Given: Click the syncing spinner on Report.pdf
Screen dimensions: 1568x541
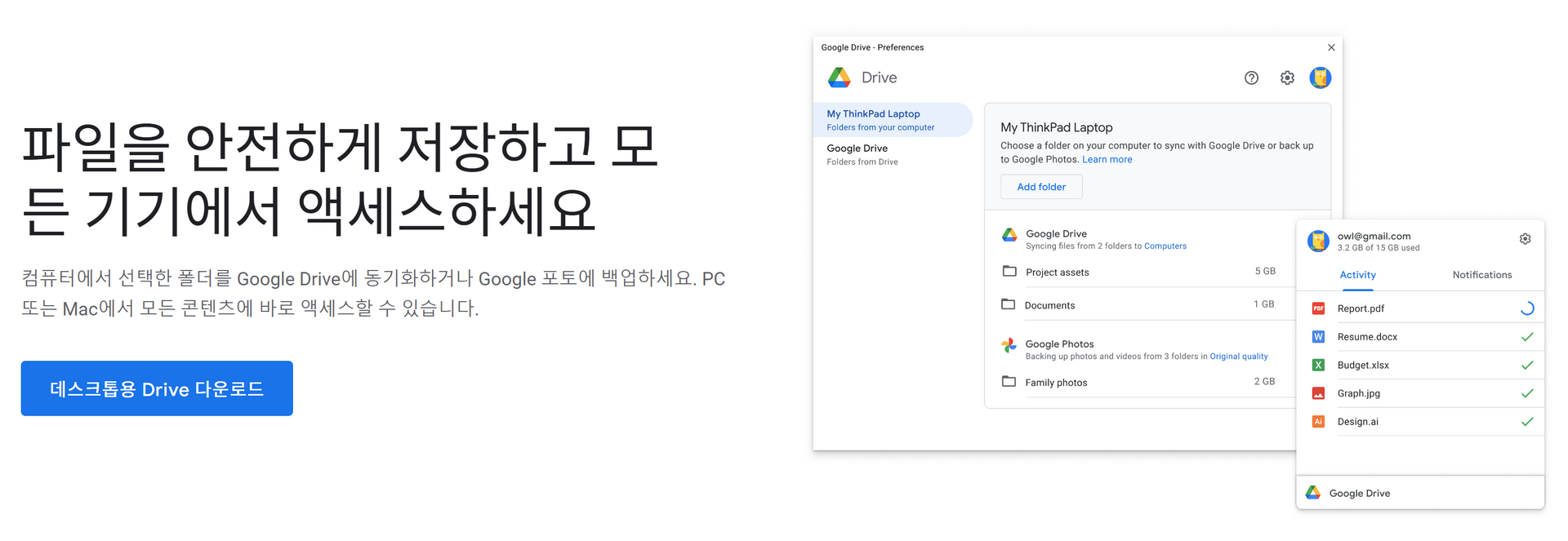Looking at the screenshot, I should tap(1527, 308).
